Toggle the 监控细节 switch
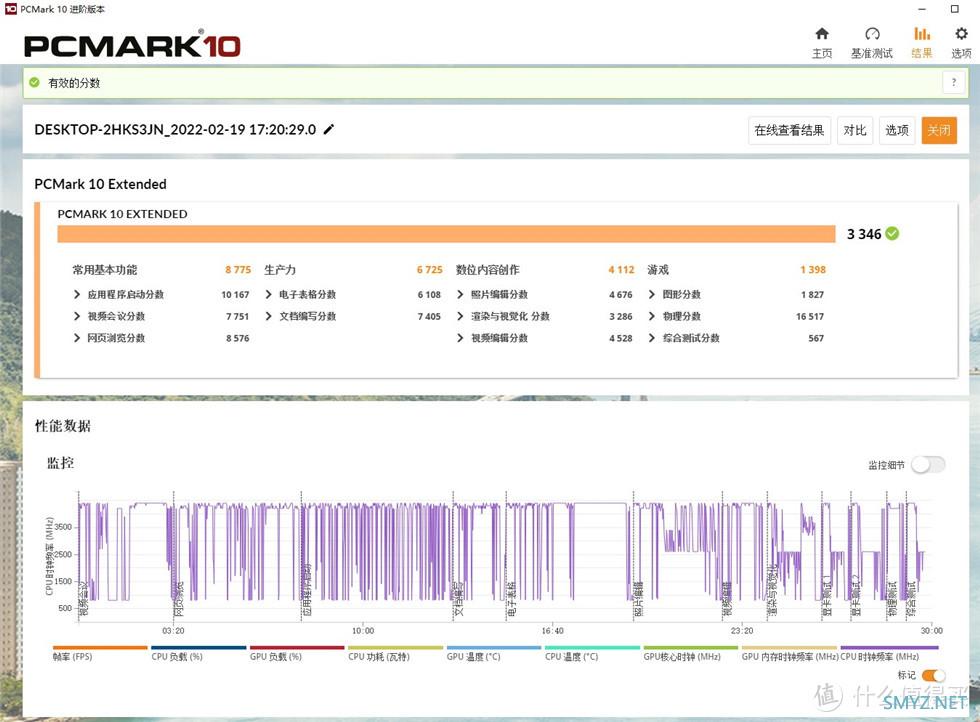This screenshot has width=980, height=722. pos(928,464)
